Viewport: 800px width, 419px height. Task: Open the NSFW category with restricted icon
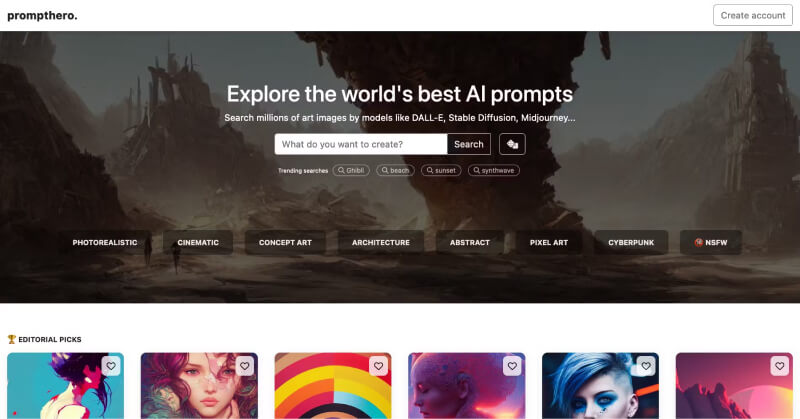click(x=711, y=242)
